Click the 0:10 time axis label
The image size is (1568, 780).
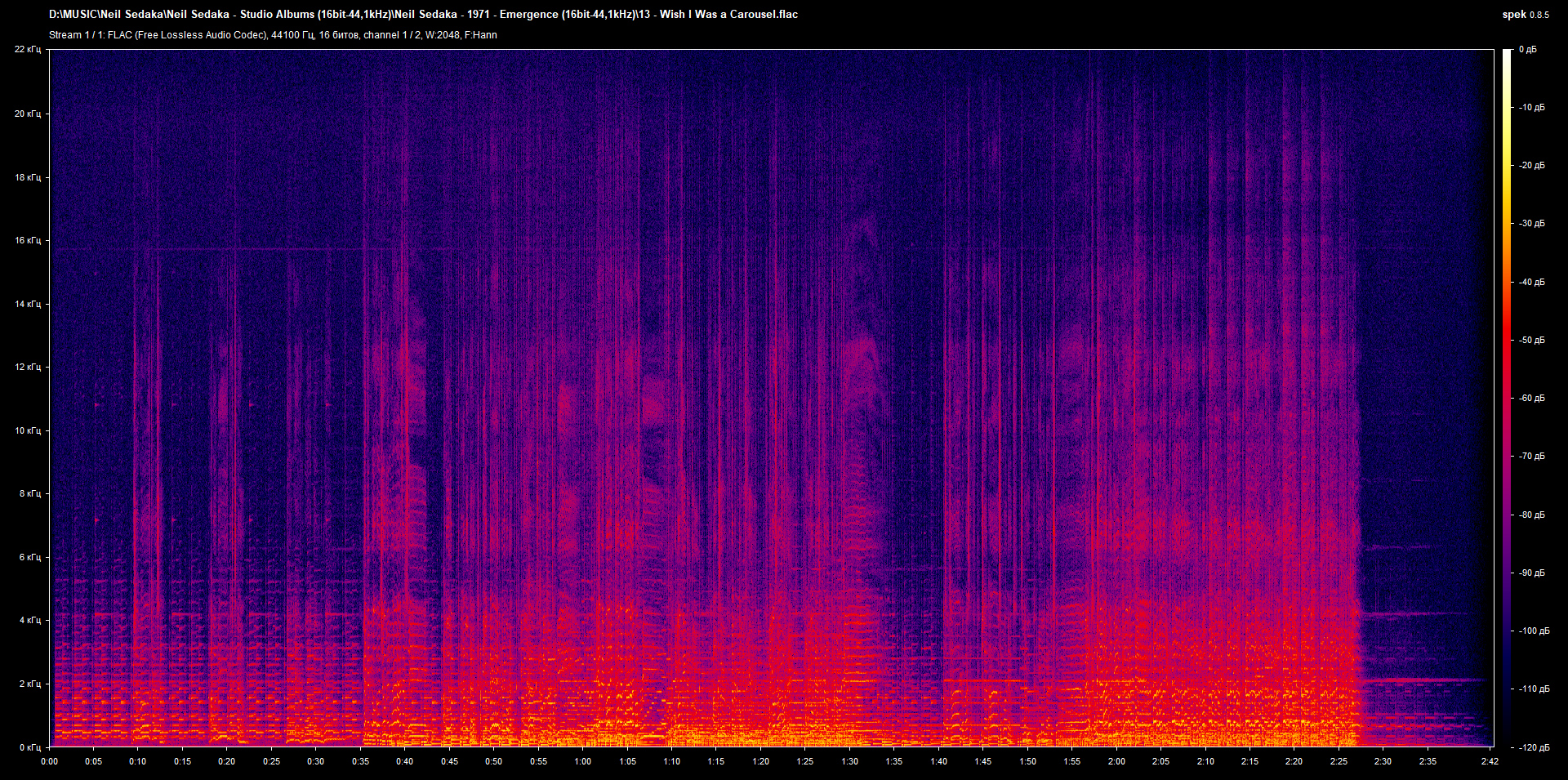(138, 762)
